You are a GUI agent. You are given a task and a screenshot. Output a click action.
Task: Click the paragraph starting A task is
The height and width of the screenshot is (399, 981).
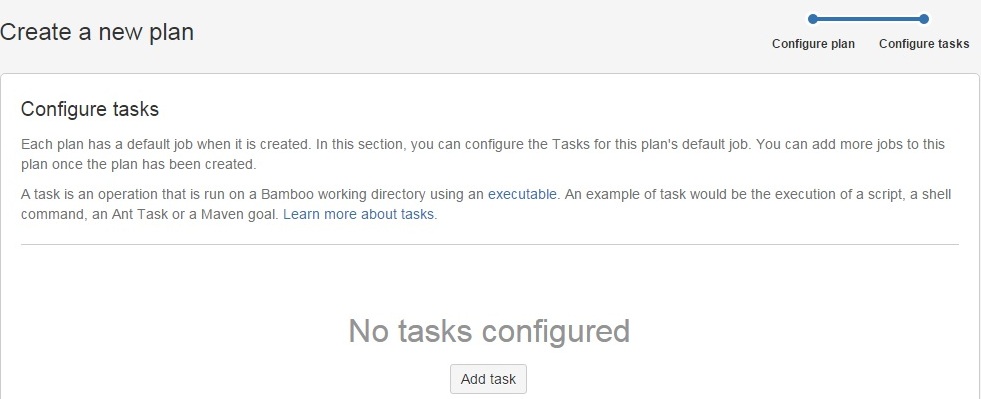coord(485,205)
